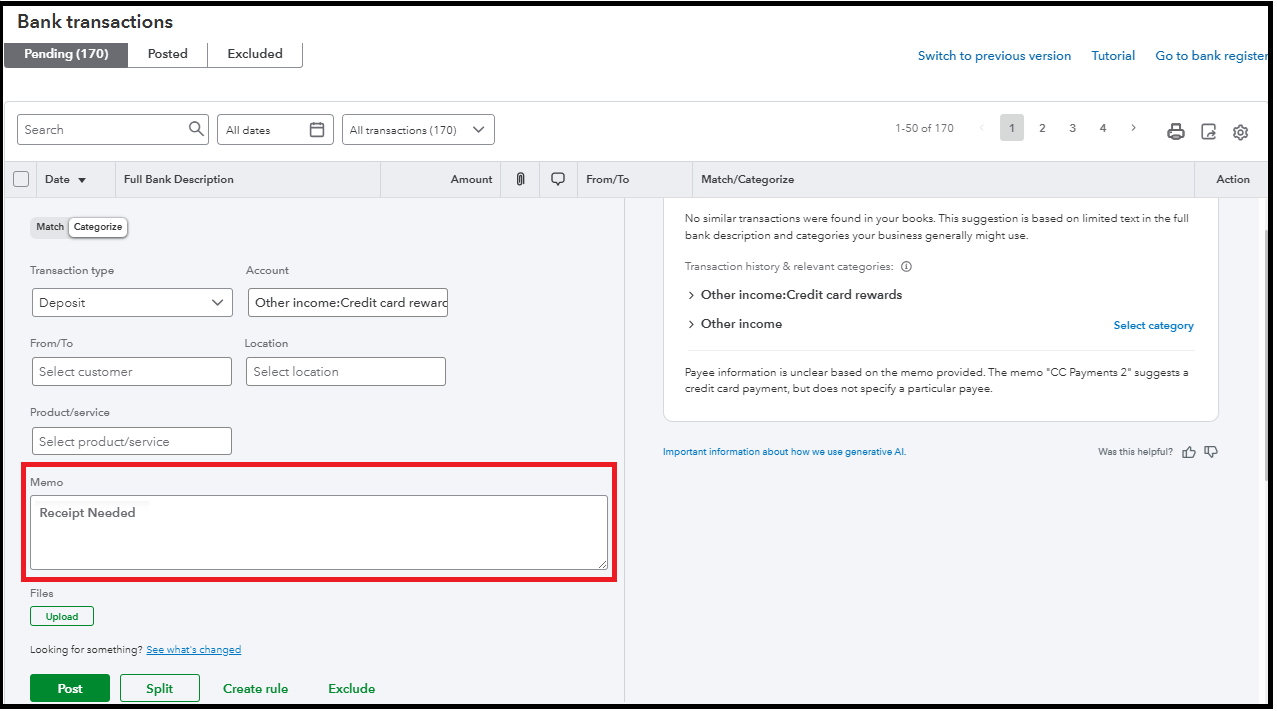1277x711 pixels.
Task: Click the thumbs up helpful icon
Action: pyautogui.click(x=1189, y=452)
